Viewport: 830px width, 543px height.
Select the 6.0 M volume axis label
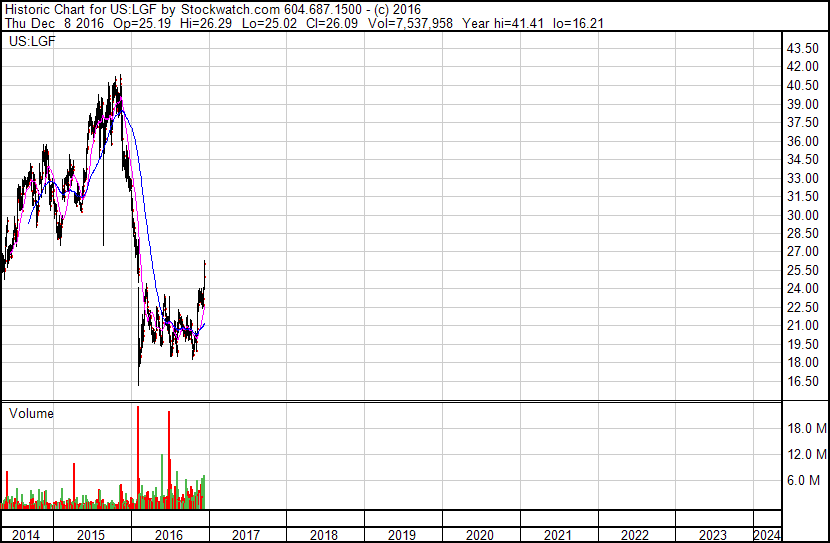tap(806, 480)
